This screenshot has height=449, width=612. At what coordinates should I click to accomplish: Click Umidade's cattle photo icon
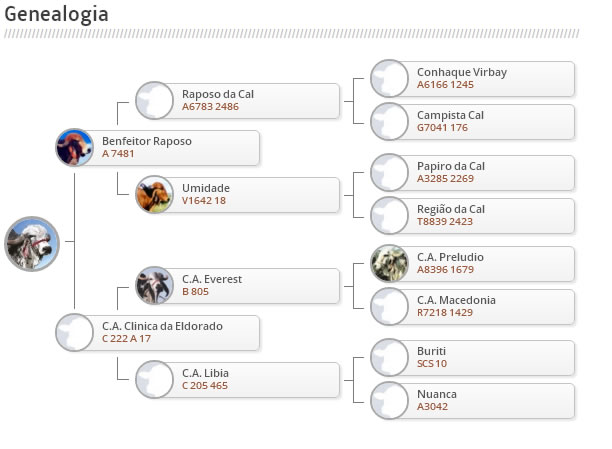(x=154, y=194)
